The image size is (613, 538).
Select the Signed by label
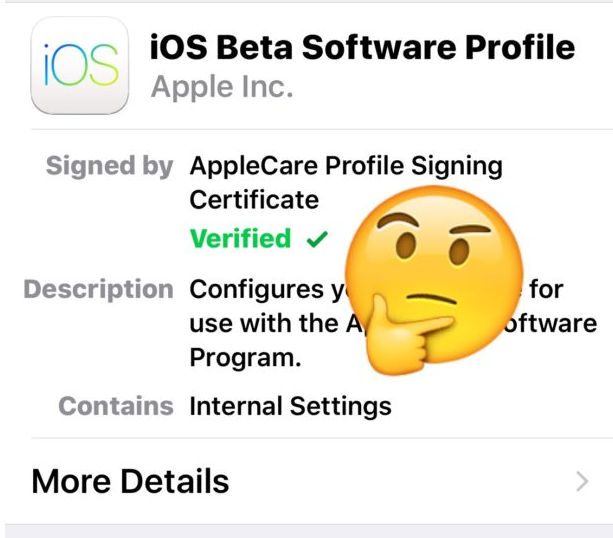click(x=109, y=166)
